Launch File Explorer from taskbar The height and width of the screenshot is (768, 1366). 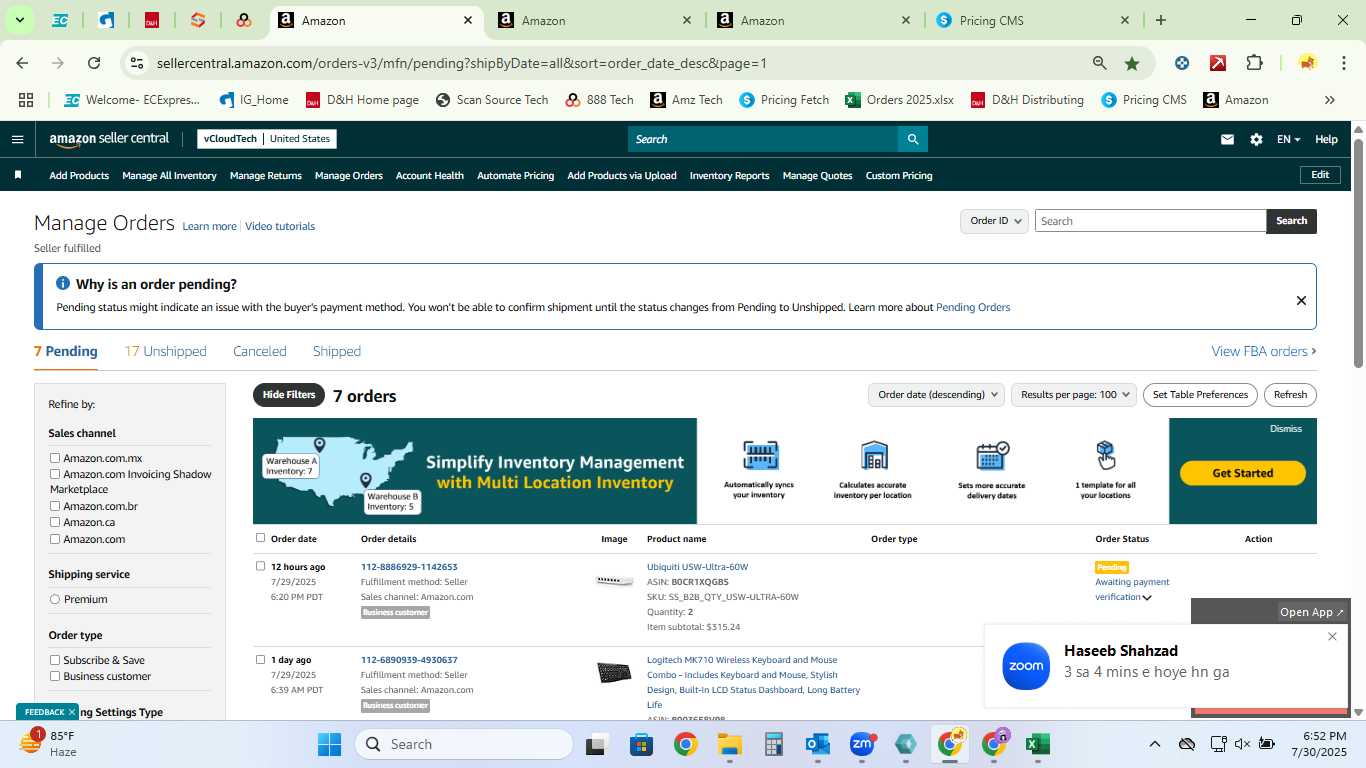729,744
